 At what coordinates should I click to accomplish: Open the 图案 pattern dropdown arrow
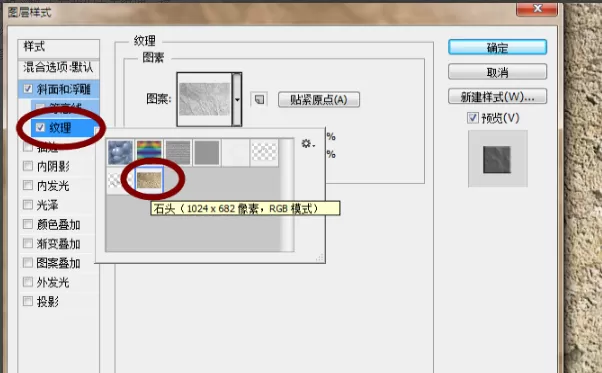pos(237,99)
